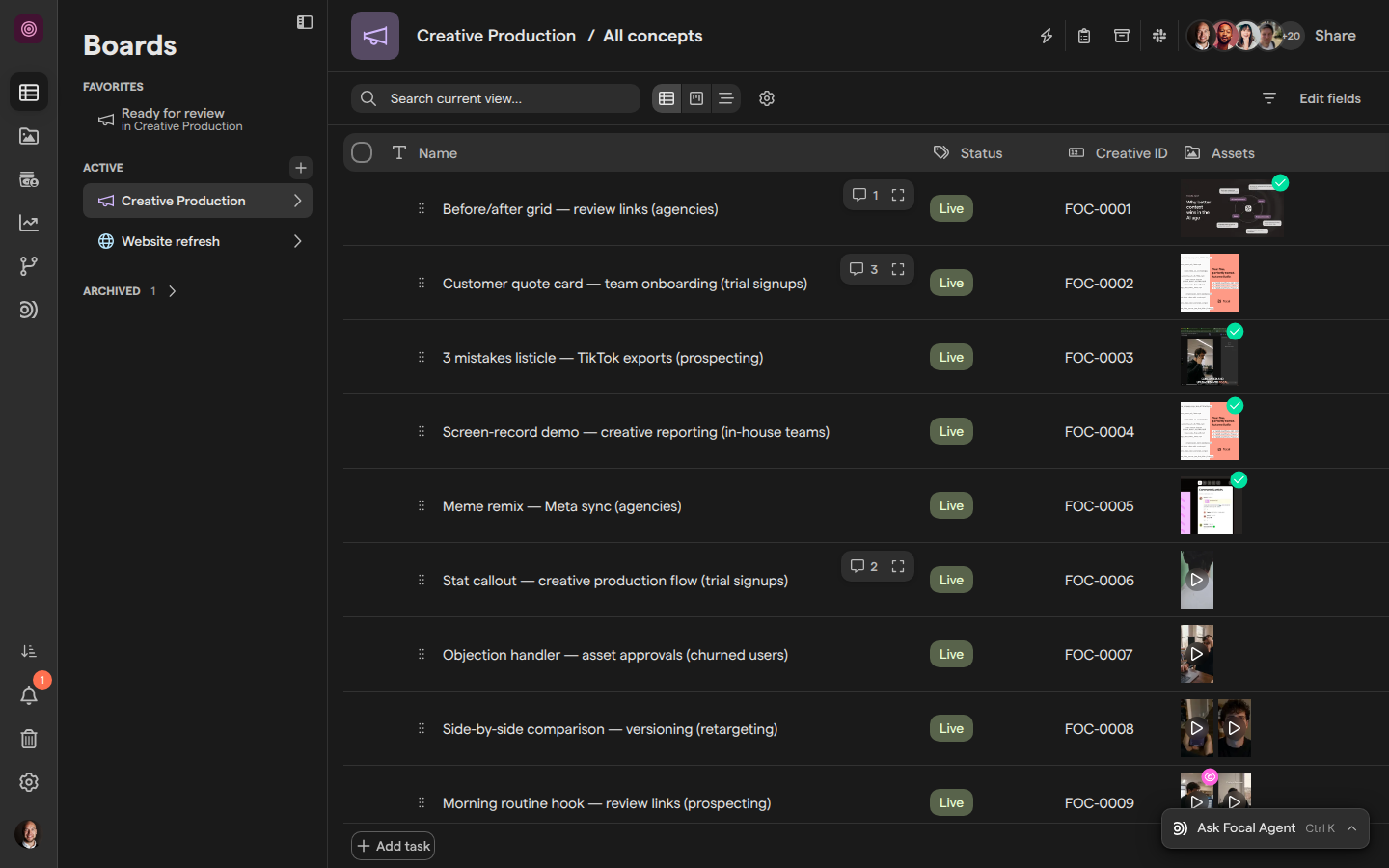Click the search current view field
Screen dimensions: 1389x868
(x=496, y=98)
